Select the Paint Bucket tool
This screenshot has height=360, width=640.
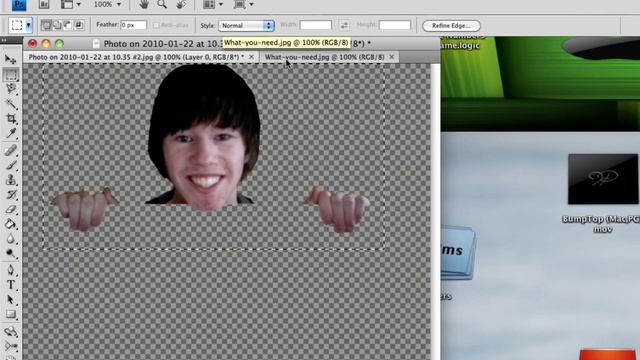click(x=11, y=224)
